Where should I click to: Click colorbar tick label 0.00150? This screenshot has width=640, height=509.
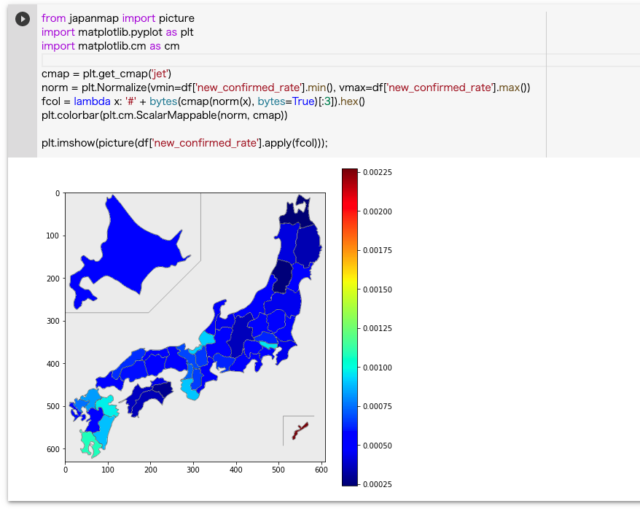tap(378, 289)
